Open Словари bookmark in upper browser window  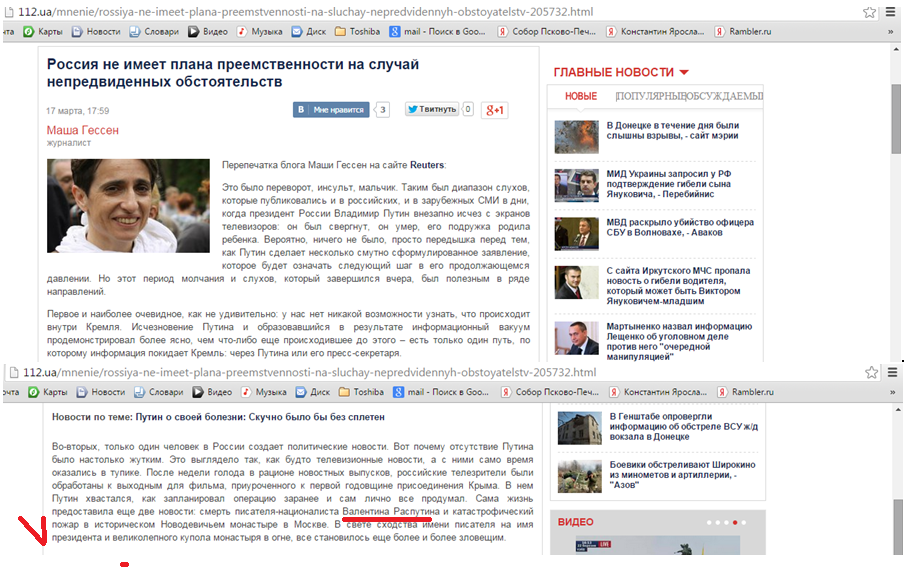click(154, 32)
